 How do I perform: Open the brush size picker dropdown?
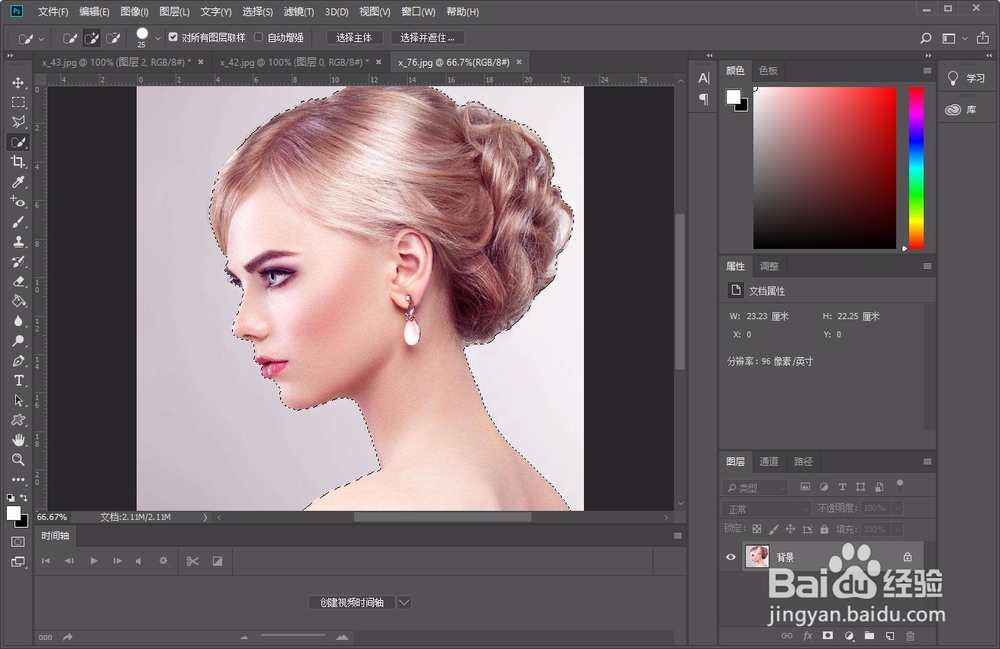coord(158,38)
